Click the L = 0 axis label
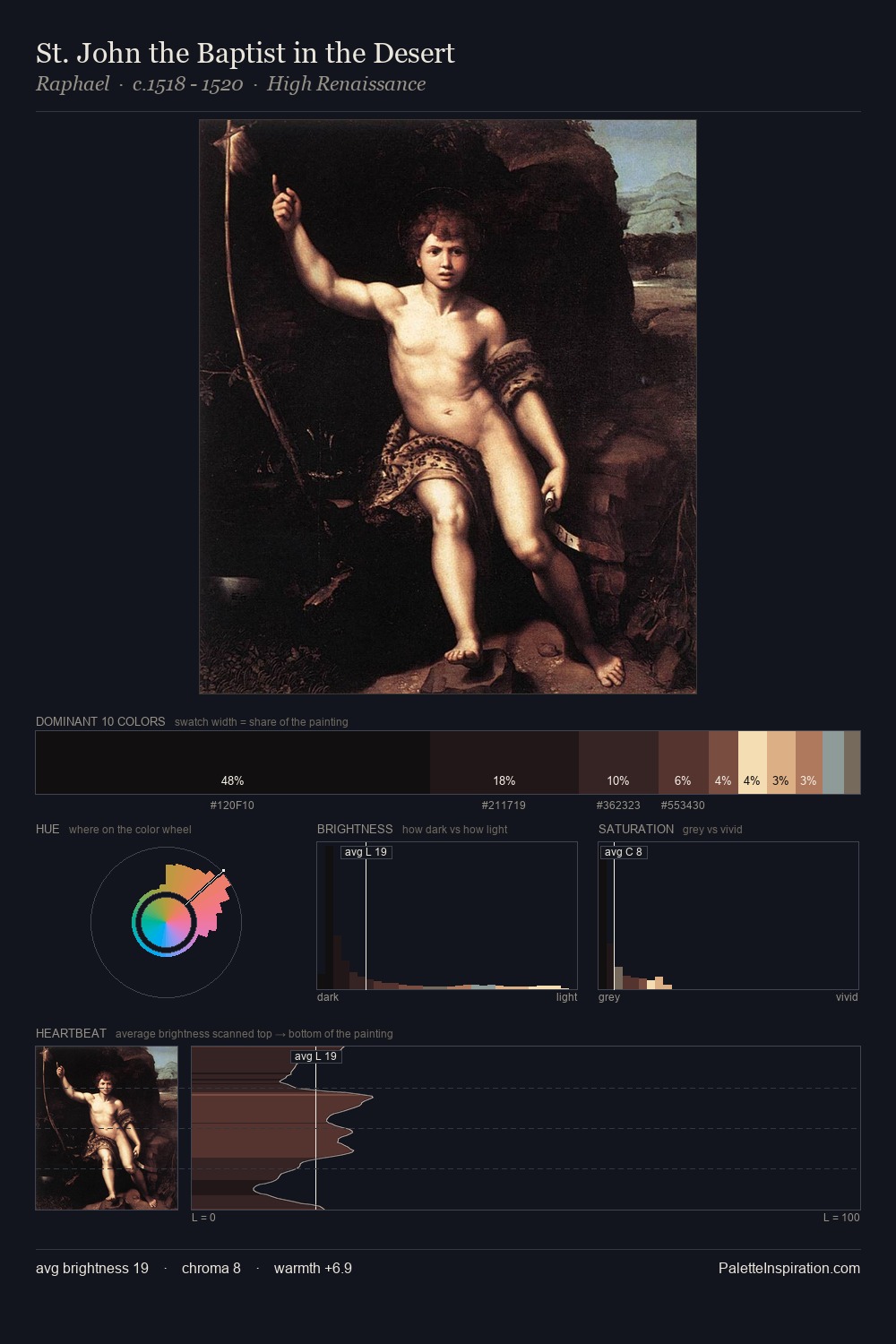This screenshot has height=1344, width=896. coord(203,1218)
